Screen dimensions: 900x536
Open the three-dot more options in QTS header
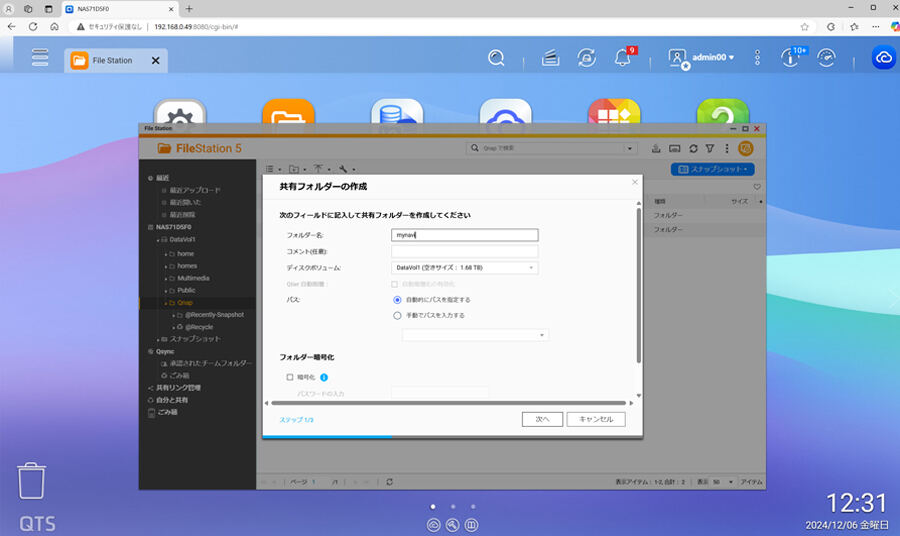758,57
